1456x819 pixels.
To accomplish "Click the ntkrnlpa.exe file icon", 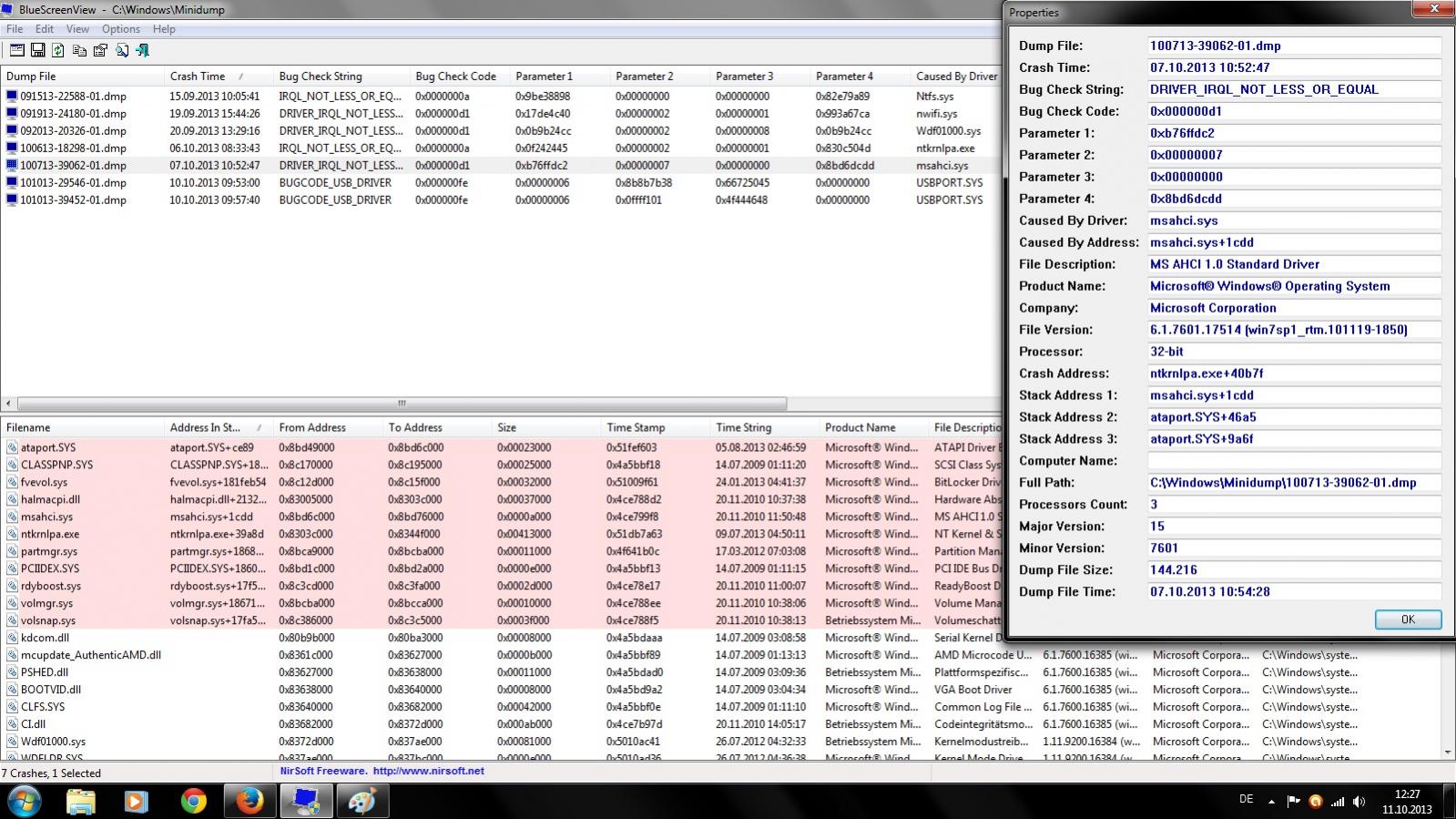I will click(x=12, y=534).
